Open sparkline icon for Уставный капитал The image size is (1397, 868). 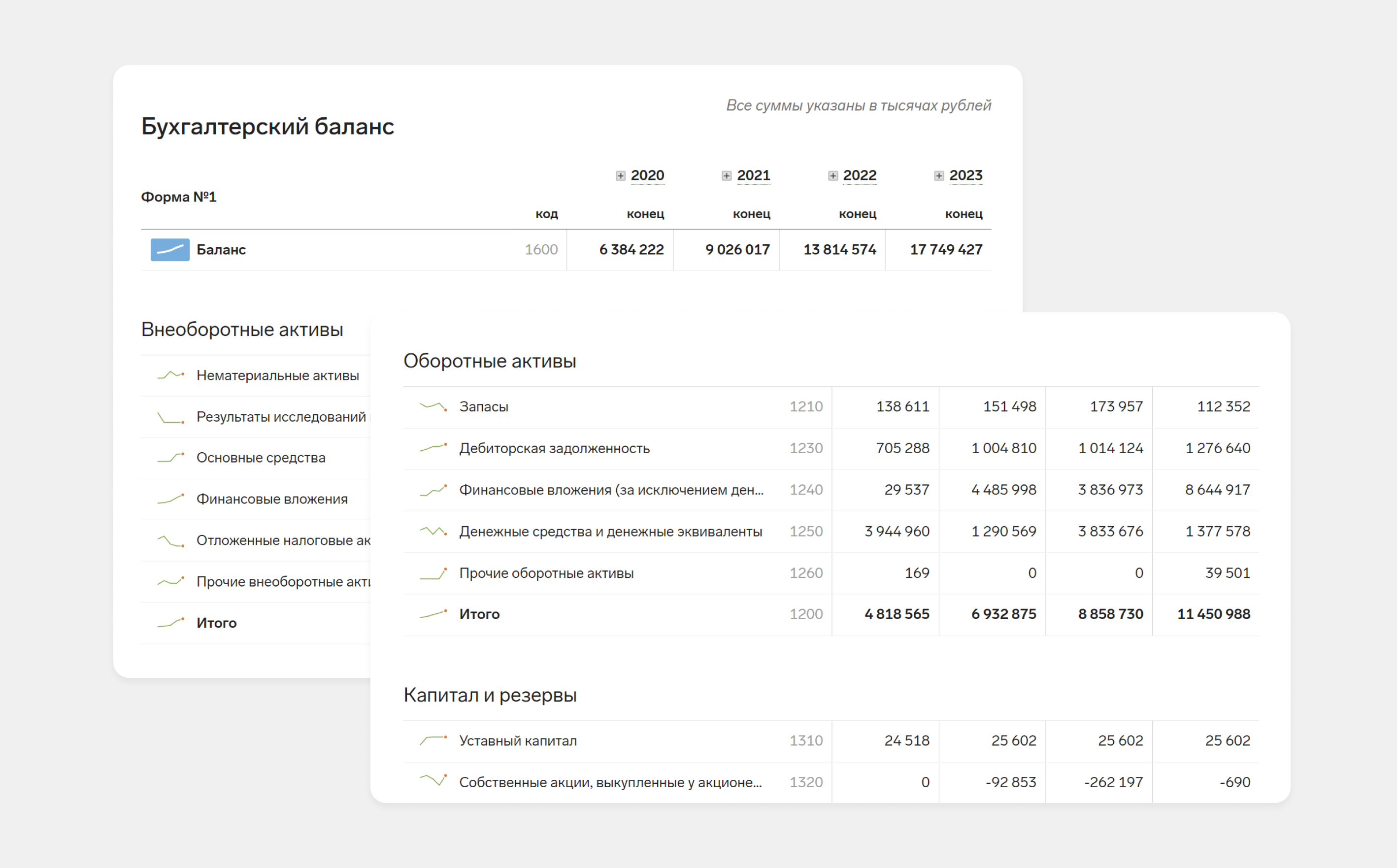(x=433, y=740)
